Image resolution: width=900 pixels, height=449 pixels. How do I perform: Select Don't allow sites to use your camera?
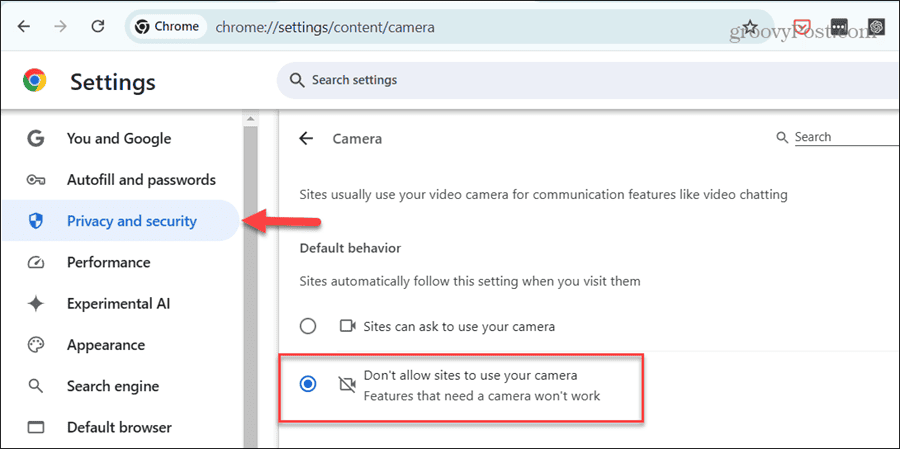click(308, 385)
